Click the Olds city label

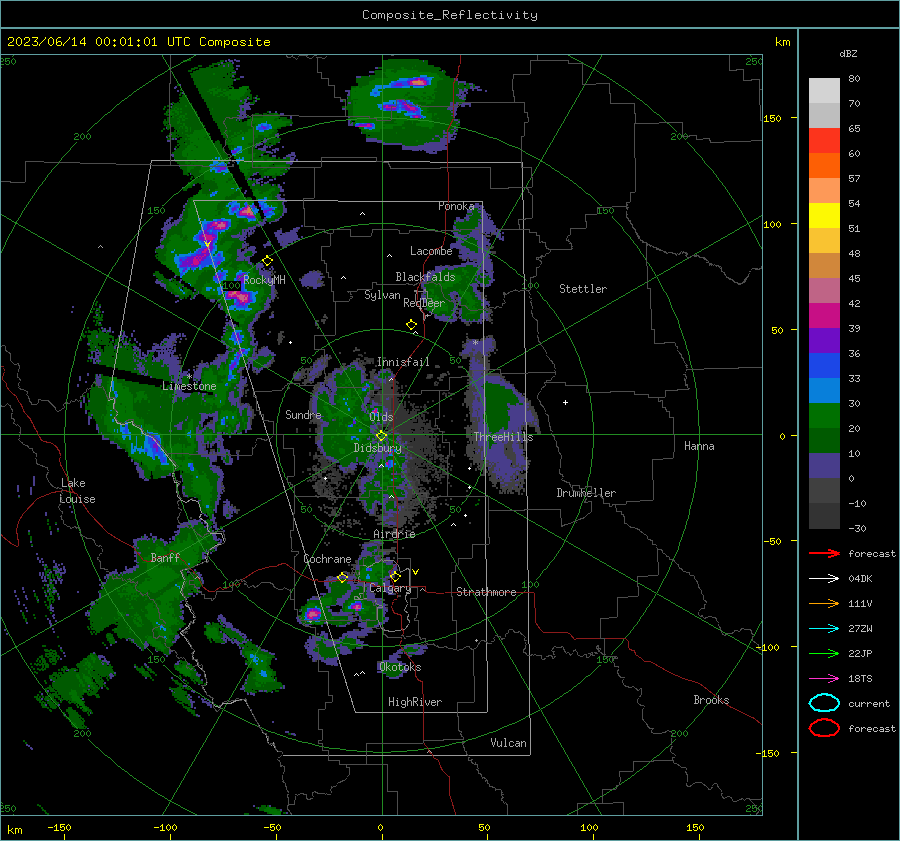(381, 417)
